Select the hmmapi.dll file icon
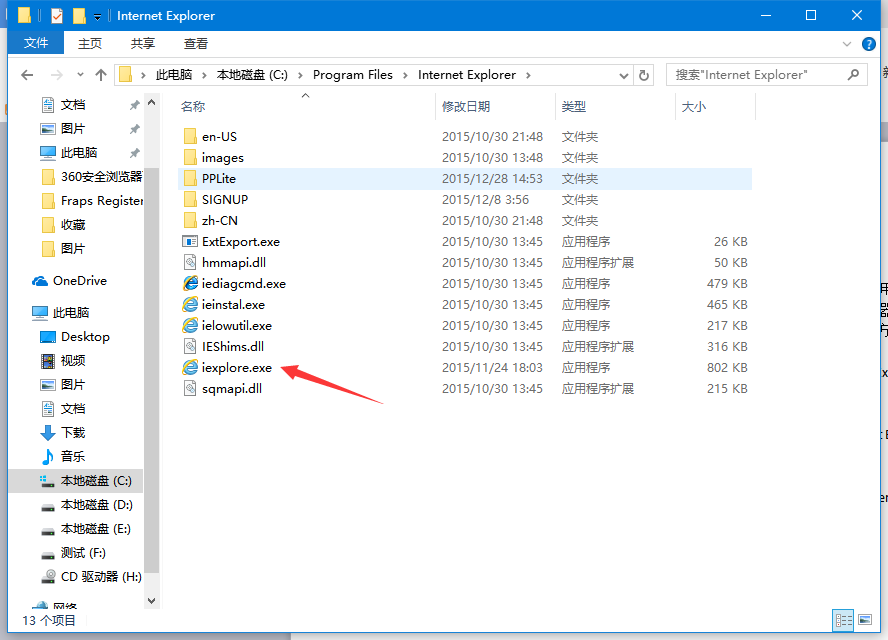888x640 pixels. 190,262
